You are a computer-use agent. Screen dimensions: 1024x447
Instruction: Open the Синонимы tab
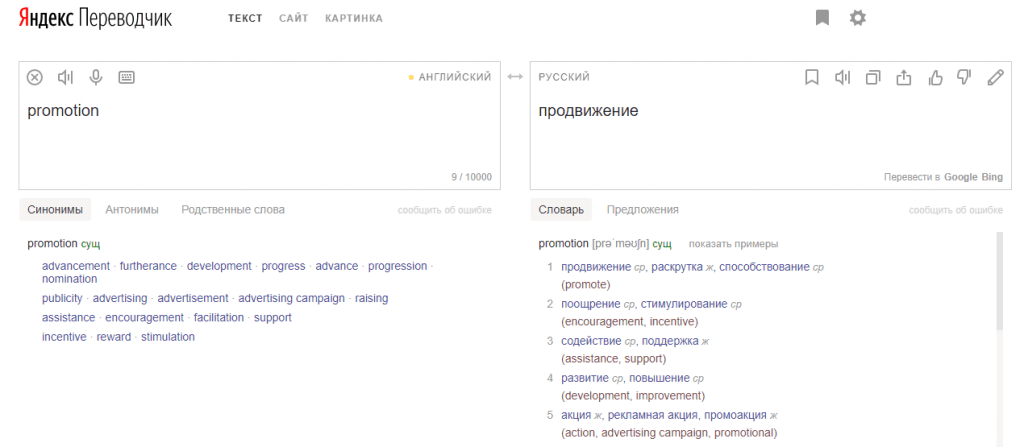coord(55,210)
